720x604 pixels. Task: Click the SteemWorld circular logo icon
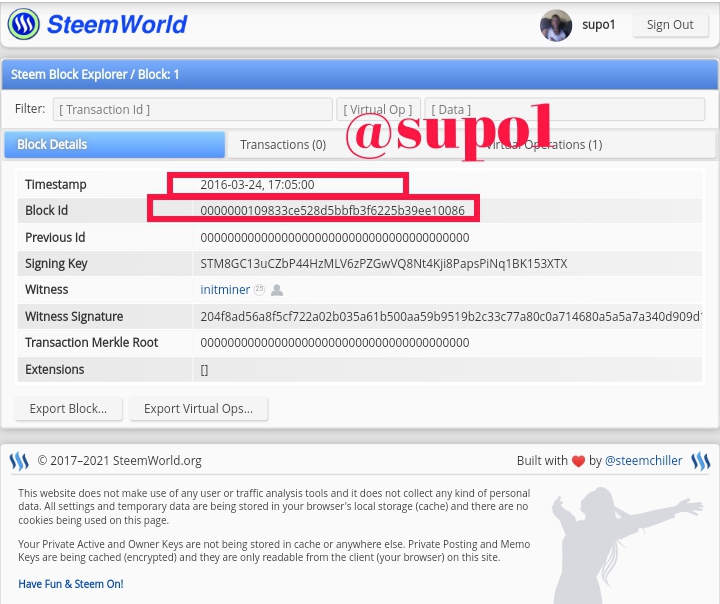click(23, 24)
